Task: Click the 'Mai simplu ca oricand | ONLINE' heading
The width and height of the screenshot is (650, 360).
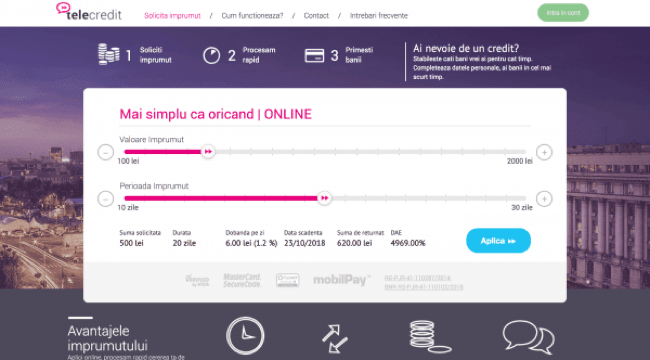Action: tap(216, 114)
